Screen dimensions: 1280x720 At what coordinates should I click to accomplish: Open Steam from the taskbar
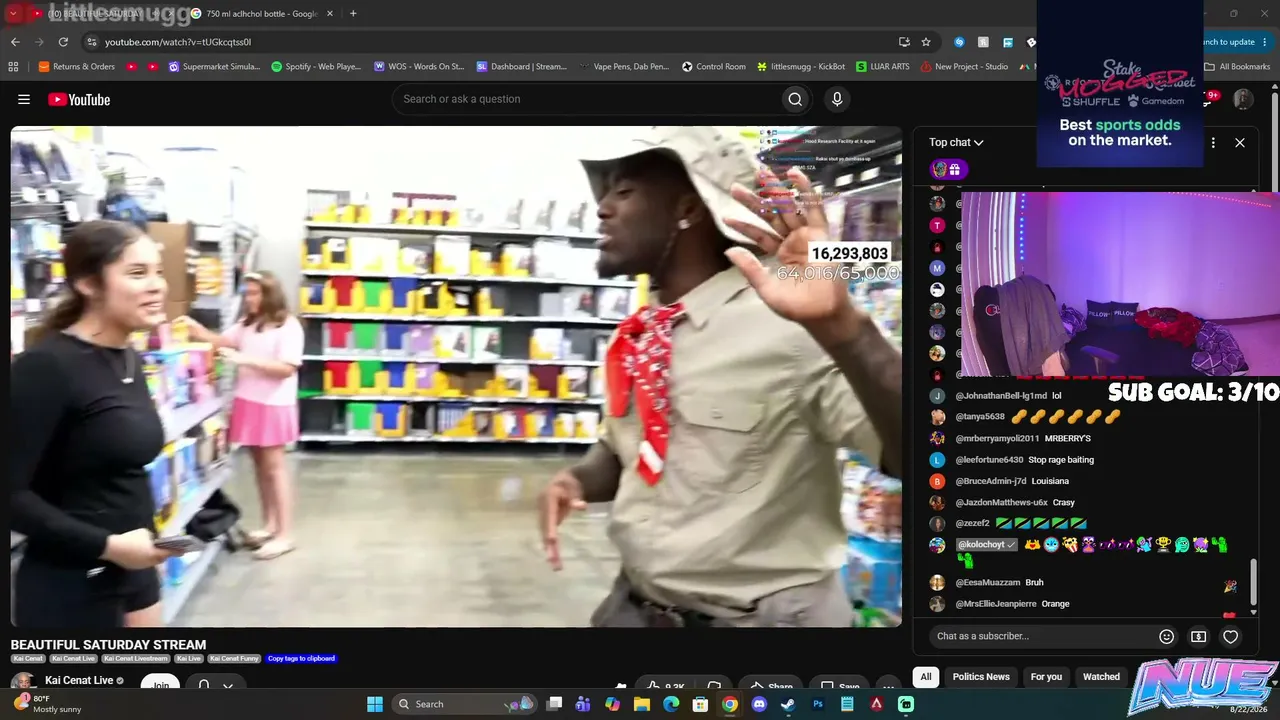(788, 704)
